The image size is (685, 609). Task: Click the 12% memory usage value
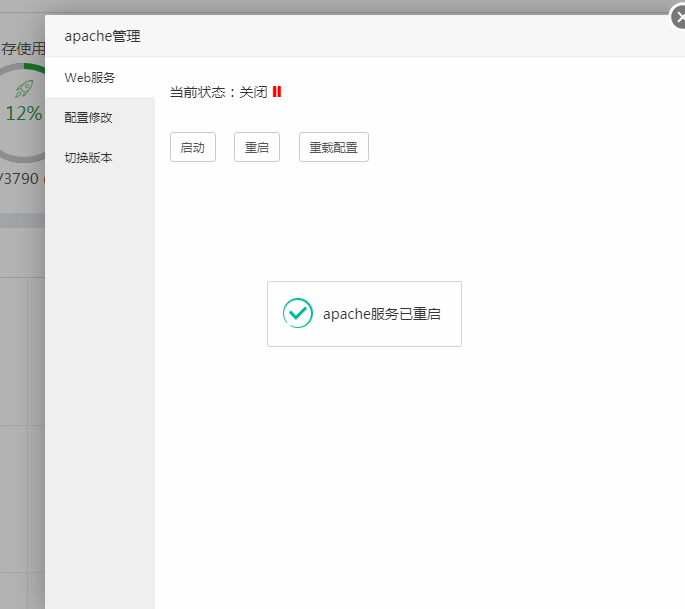(x=24, y=114)
